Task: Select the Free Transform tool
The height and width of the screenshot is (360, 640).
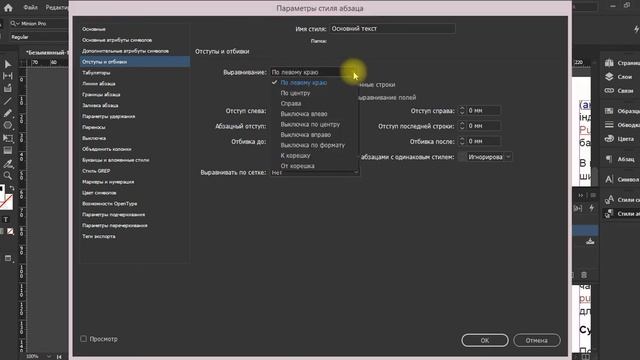Action: pos(8,138)
